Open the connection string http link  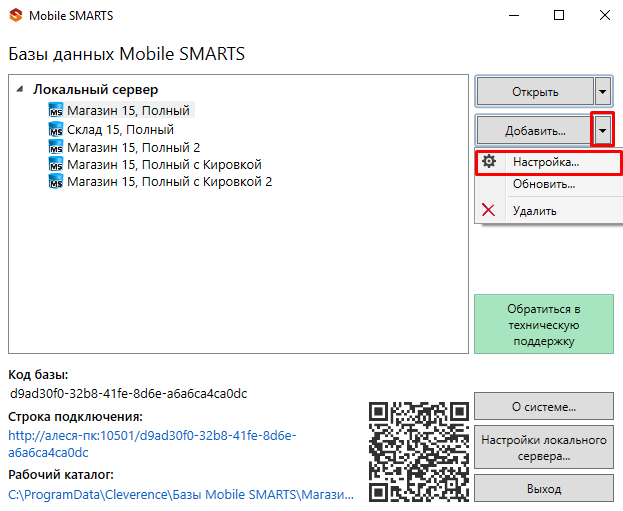pyautogui.click(x=152, y=444)
